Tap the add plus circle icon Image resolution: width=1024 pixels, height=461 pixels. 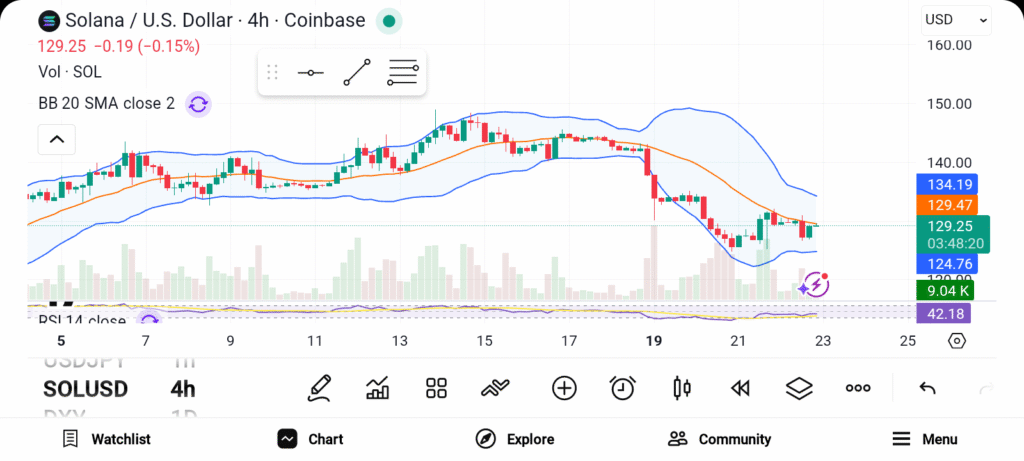[564, 388]
